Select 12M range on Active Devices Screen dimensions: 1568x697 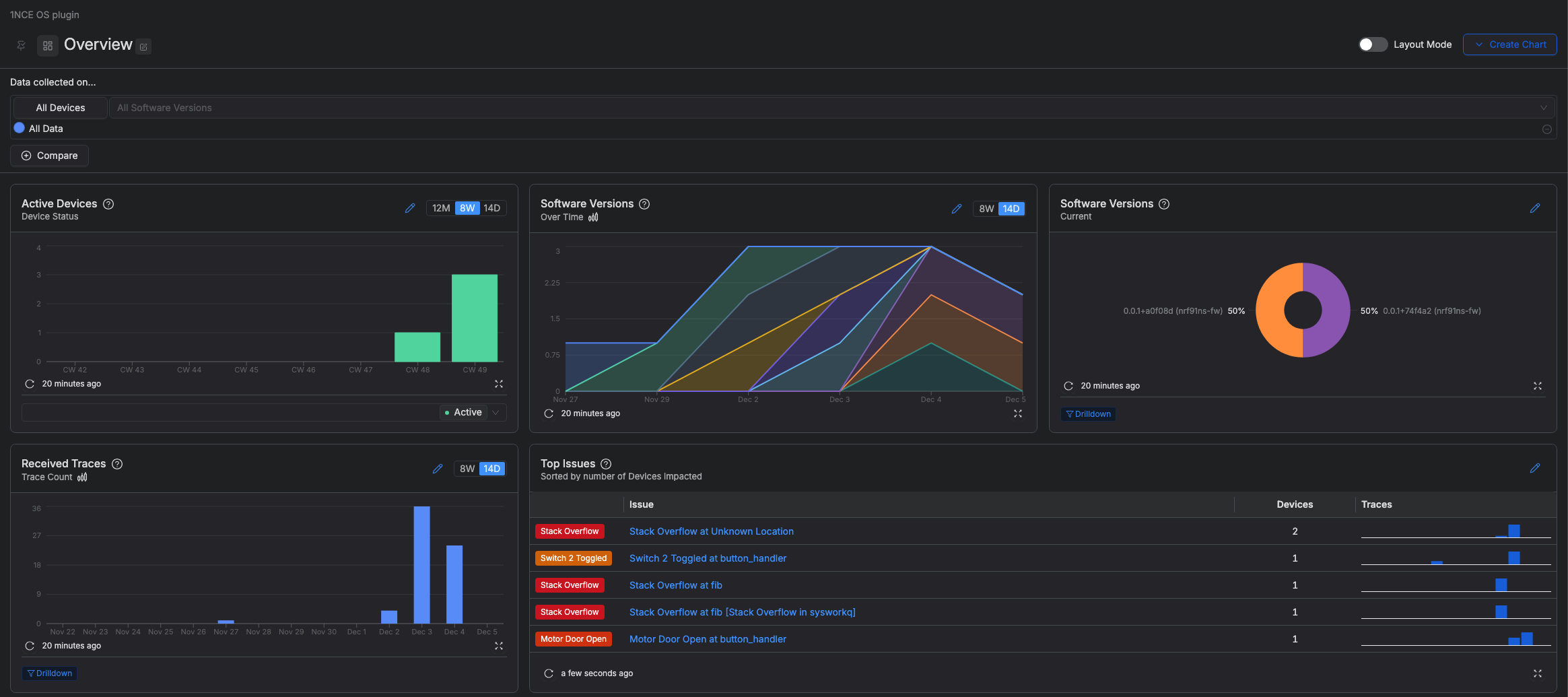pyautogui.click(x=441, y=209)
